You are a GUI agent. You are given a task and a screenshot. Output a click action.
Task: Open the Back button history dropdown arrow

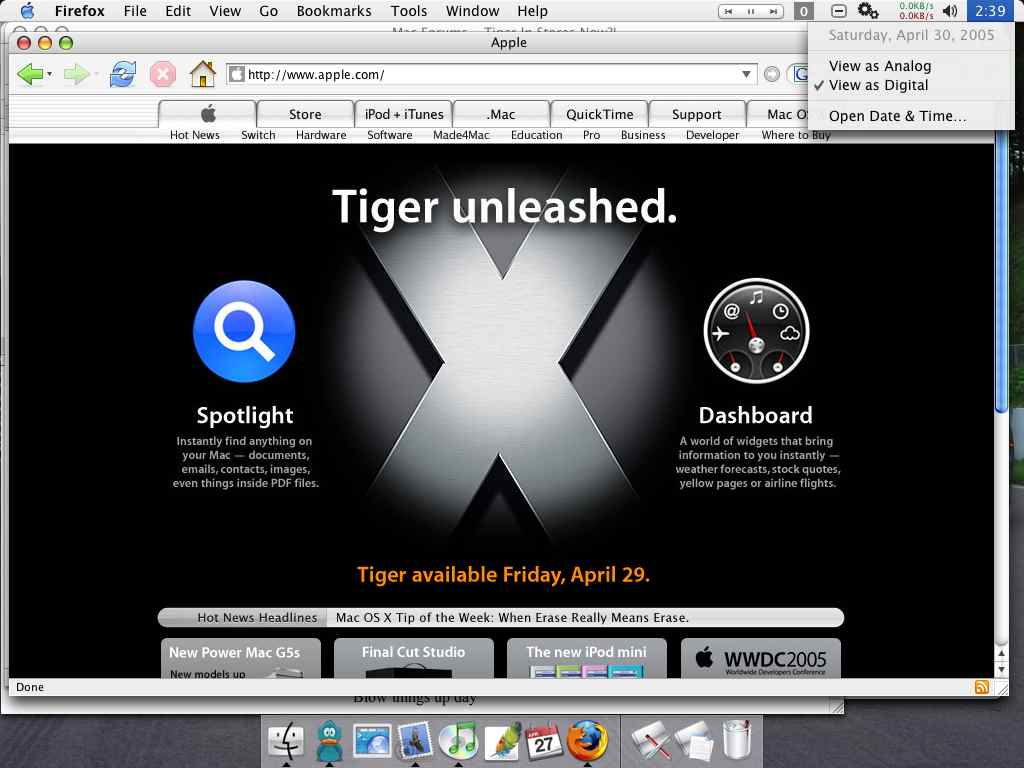pos(50,74)
